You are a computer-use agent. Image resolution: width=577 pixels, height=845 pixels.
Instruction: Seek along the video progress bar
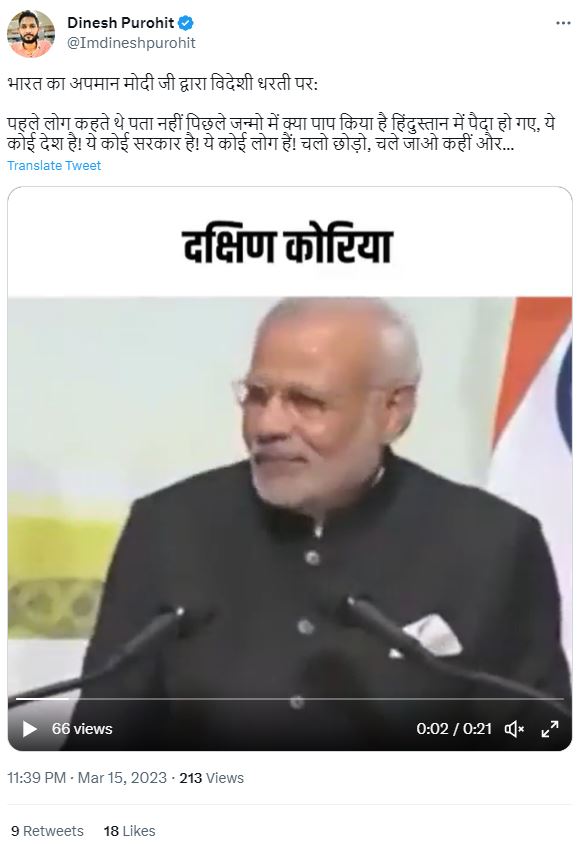(289, 699)
